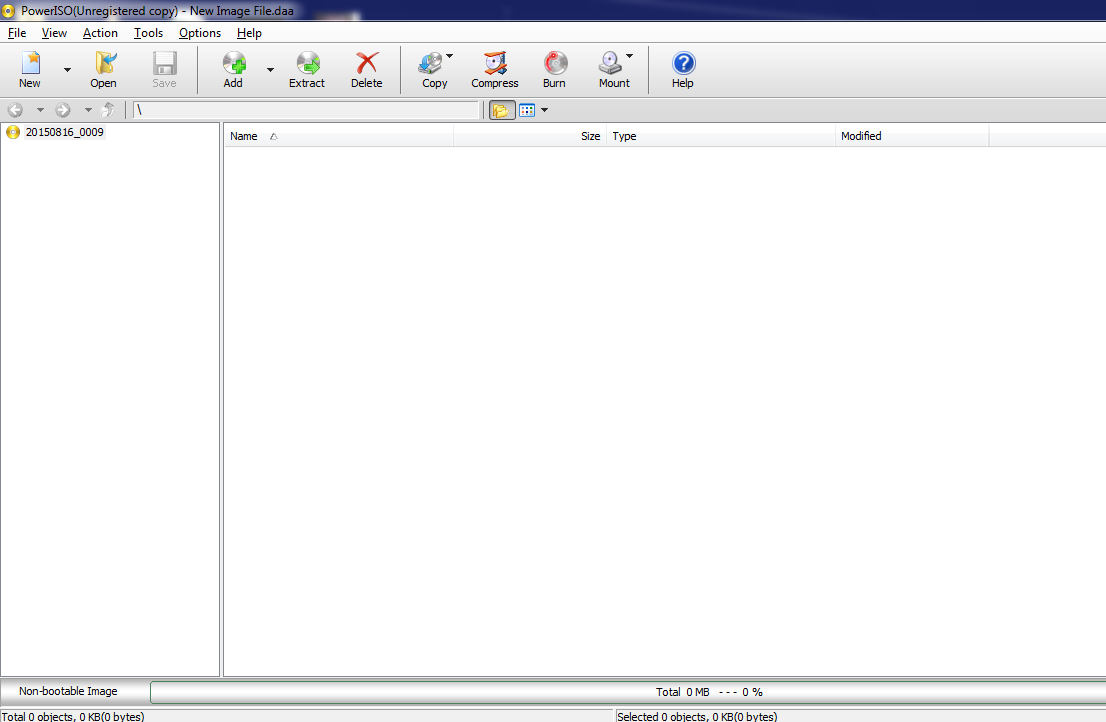The width and height of the screenshot is (1106, 722).
Task: Click "Selected 0 objects, 0 KB(0 bytes)" status text
Action: 697,716
